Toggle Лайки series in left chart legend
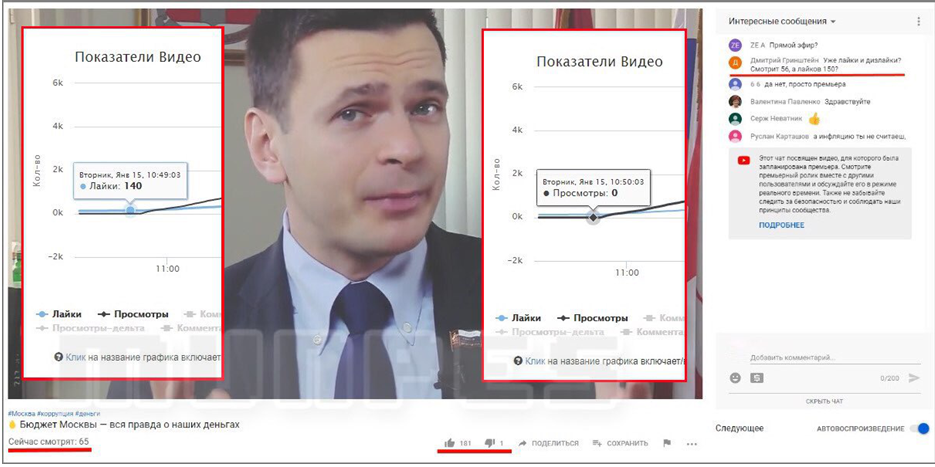 (59, 313)
